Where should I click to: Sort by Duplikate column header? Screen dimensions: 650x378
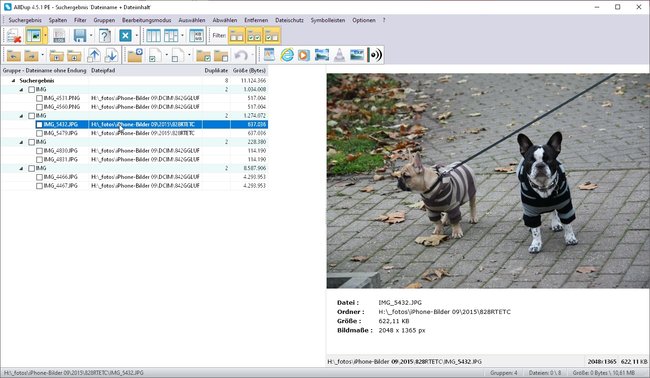(216, 70)
